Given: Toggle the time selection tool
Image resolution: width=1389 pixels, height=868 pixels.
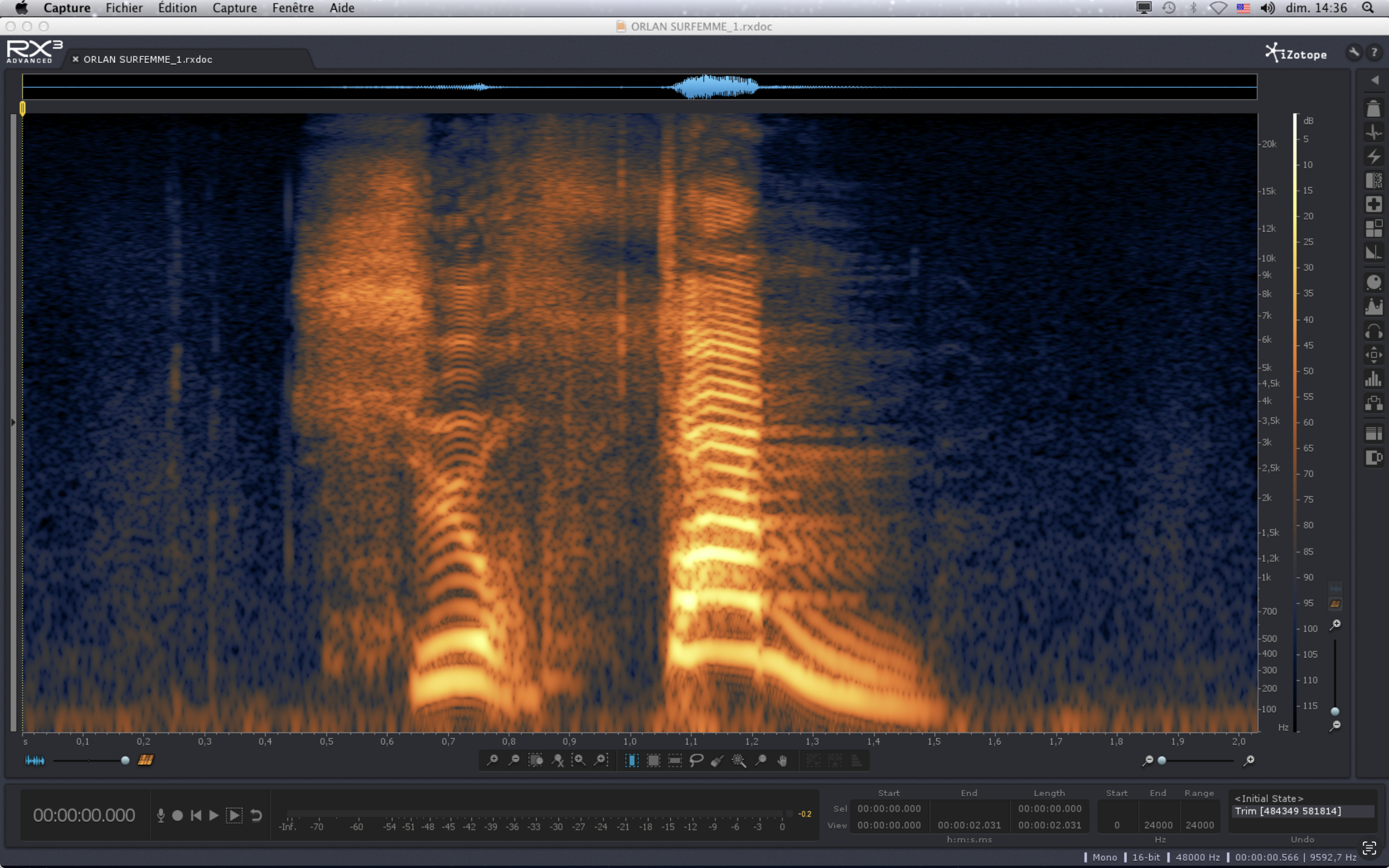Looking at the screenshot, I should tap(631, 760).
